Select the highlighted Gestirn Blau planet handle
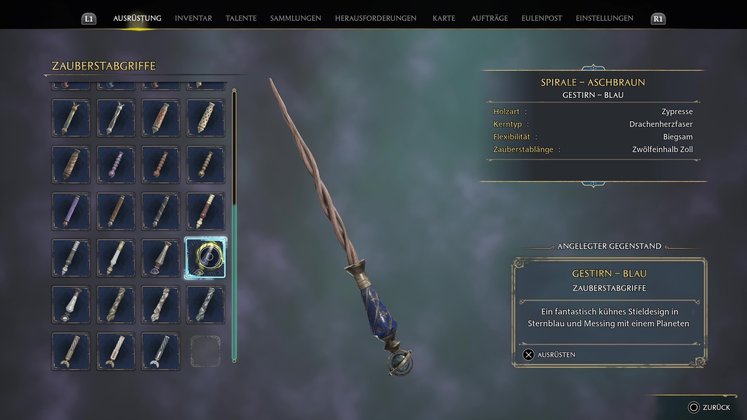Viewport: 747px width, 420px height. click(x=205, y=258)
